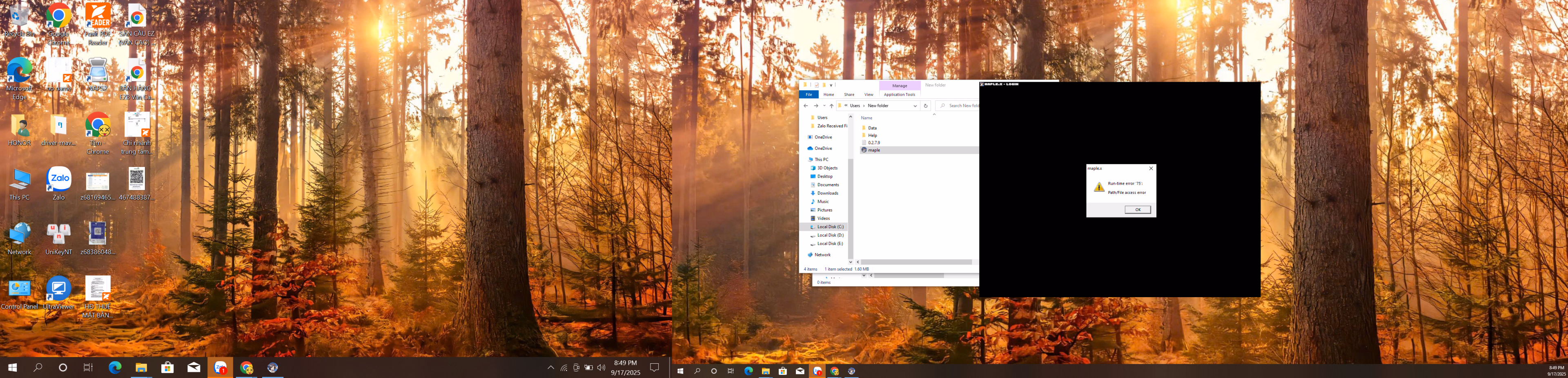This screenshot has width=1568, height=378.
Task: Go up one folder level in Explorer
Action: [831, 106]
